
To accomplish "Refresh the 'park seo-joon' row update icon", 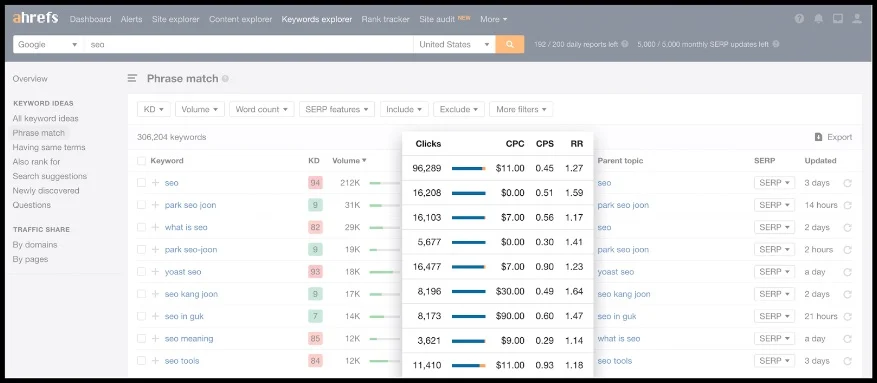I will tap(847, 250).
